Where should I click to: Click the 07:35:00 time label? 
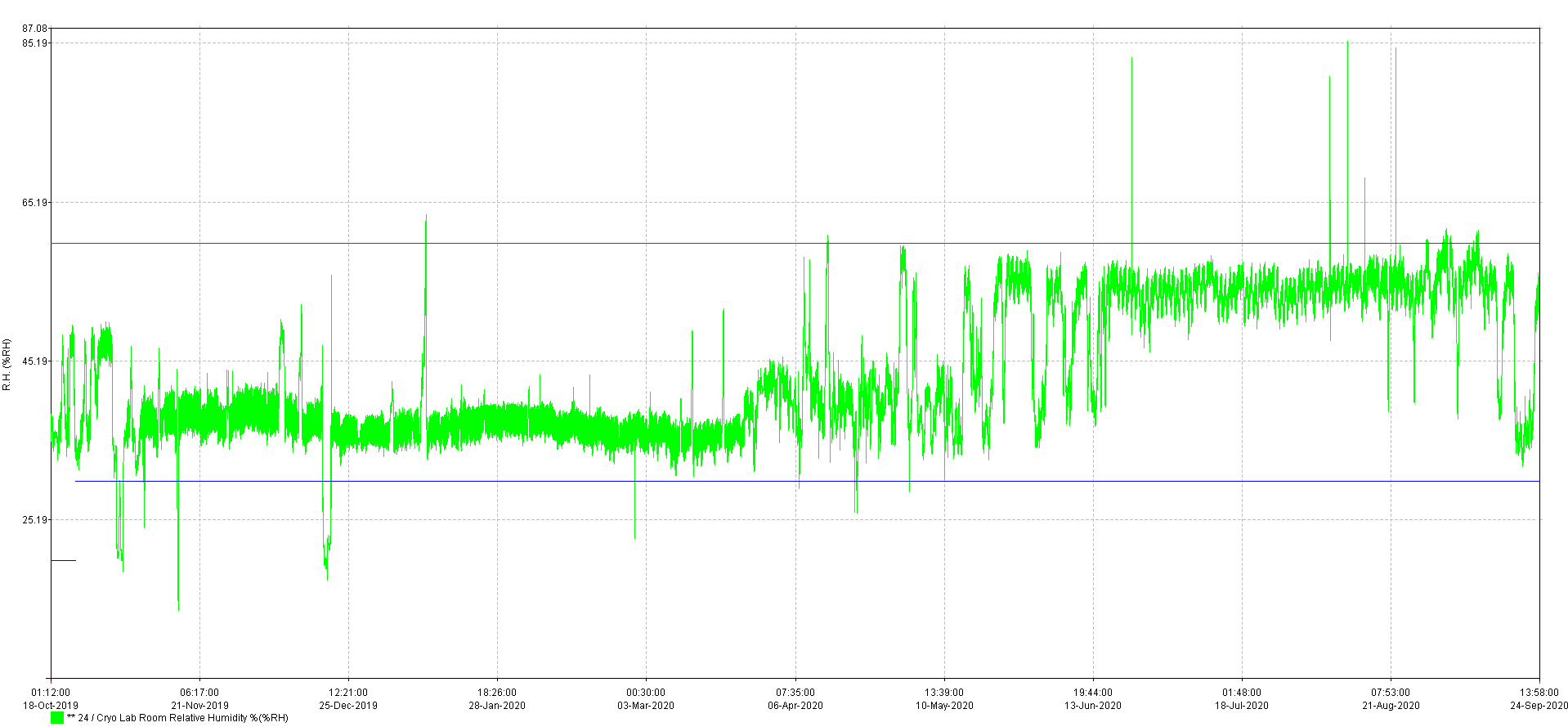tap(795, 693)
